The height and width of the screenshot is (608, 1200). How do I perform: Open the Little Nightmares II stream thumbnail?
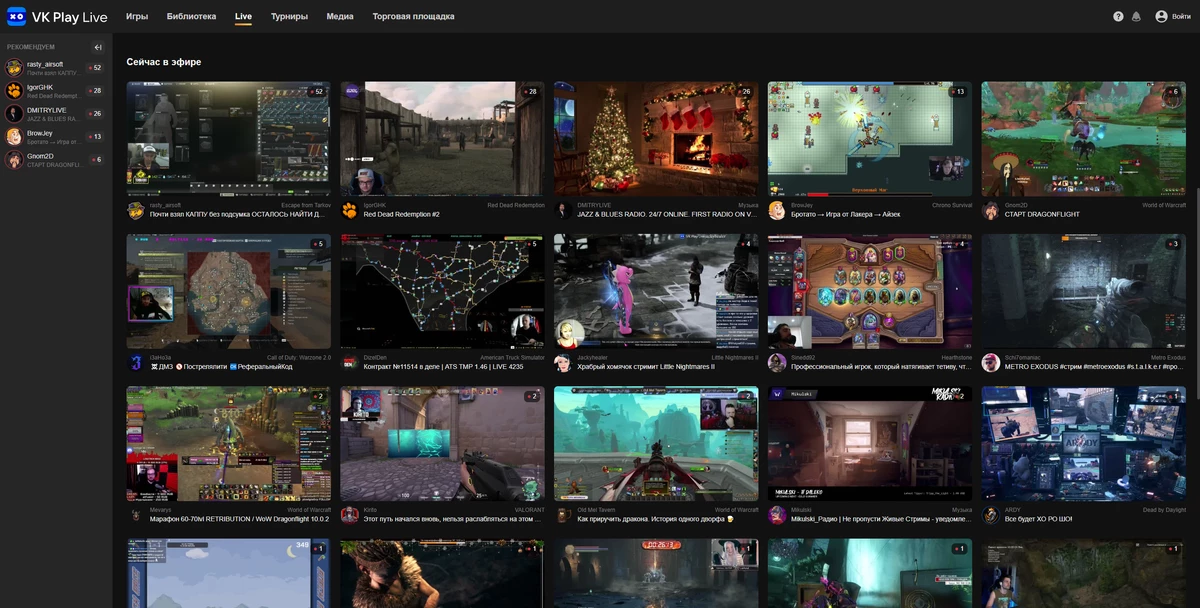tap(656, 291)
